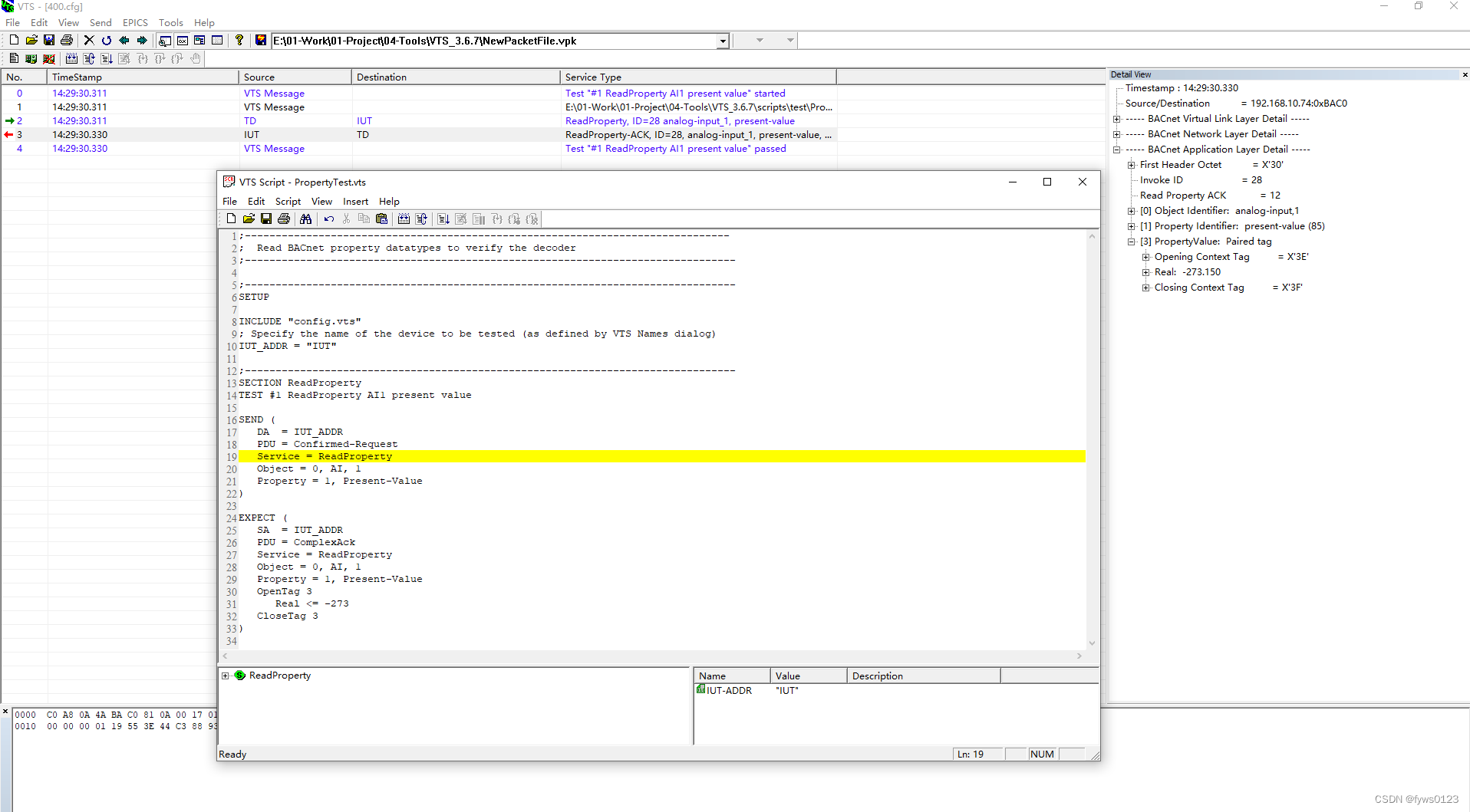1470x812 pixels.
Task: Open Script menu in script editor
Action: [288, 201]
